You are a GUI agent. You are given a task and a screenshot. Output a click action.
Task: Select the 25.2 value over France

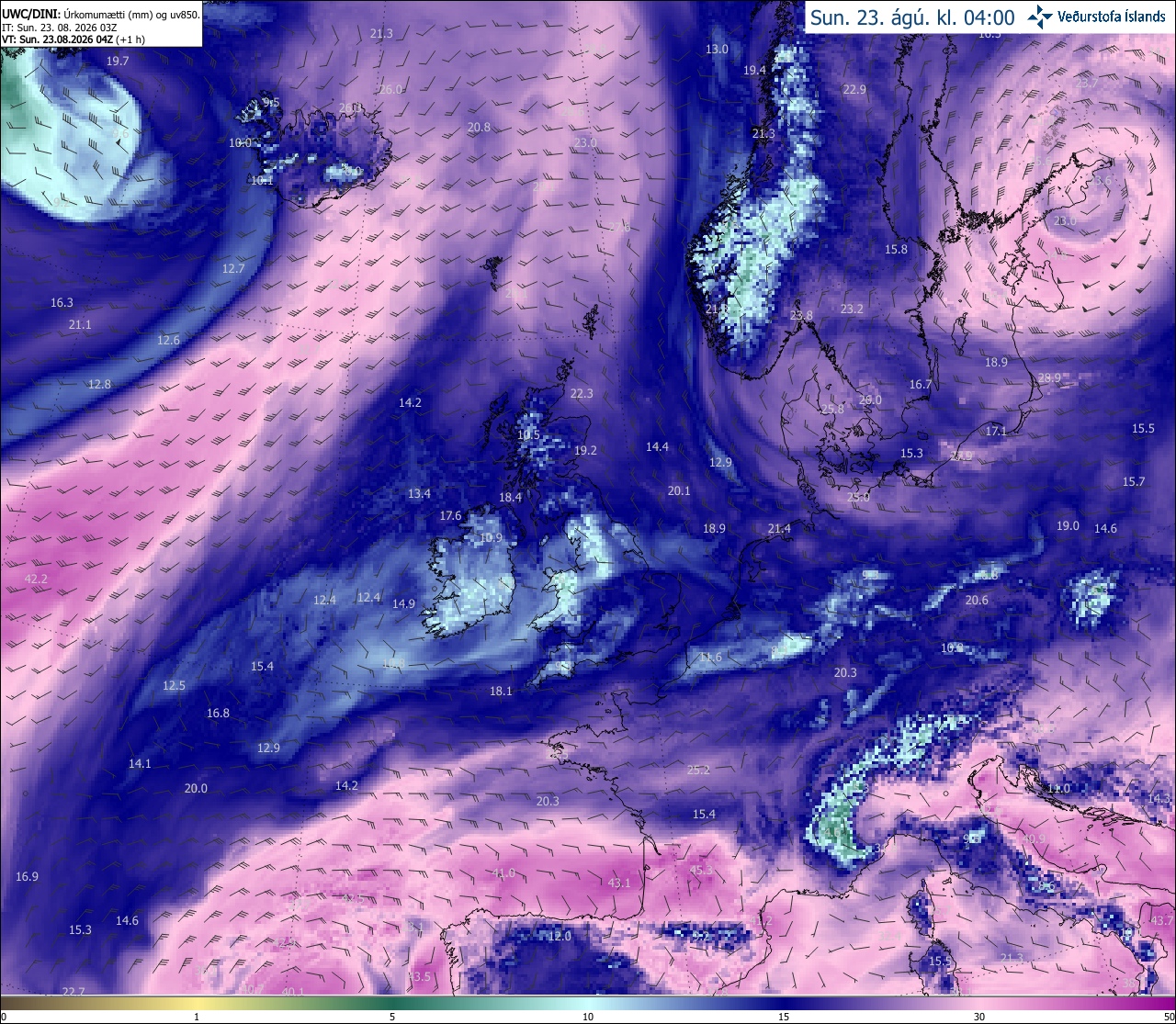pyautogui.click(x=698, y=770)
